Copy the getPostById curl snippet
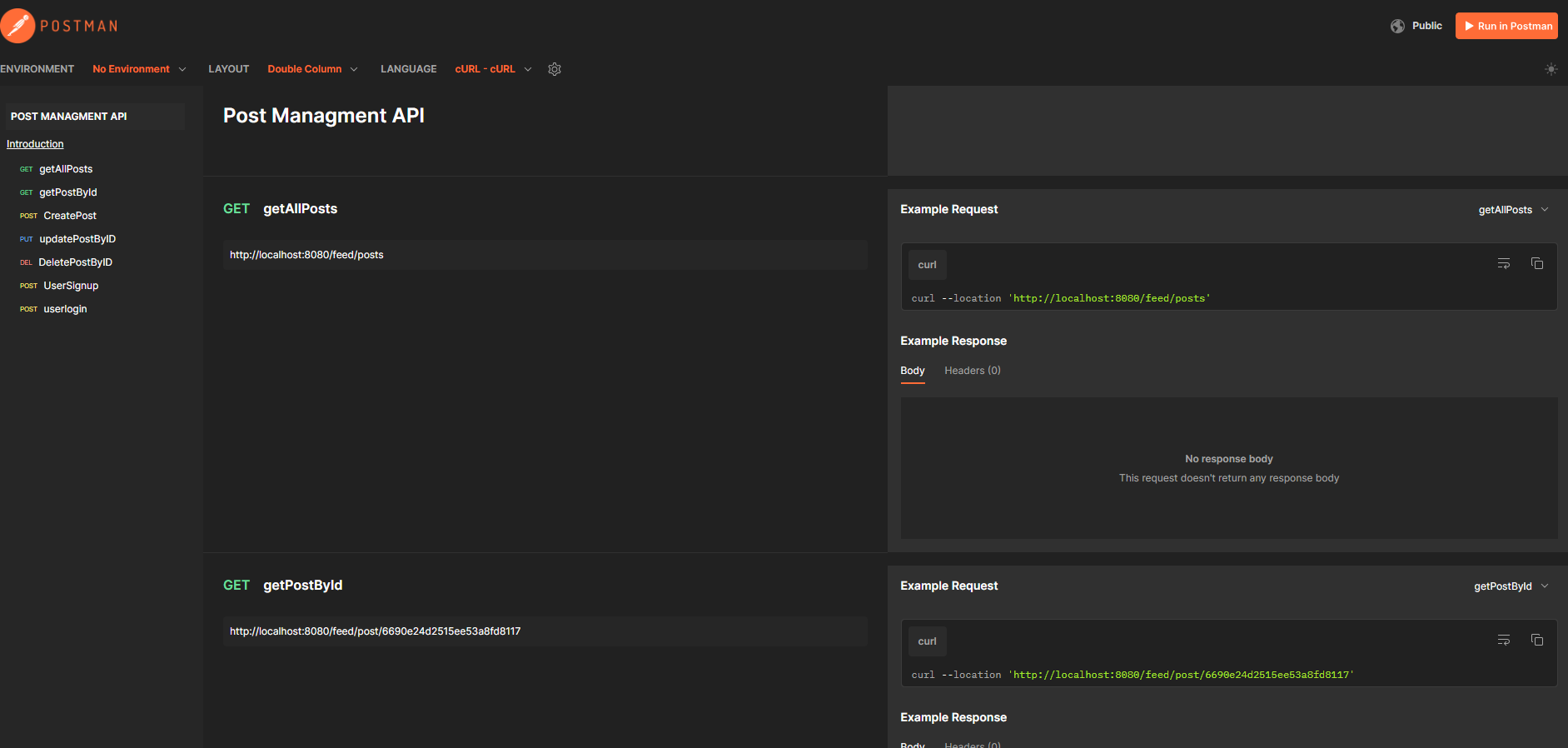Viewport: 1568px width, 748px height. coord(1537,641)
